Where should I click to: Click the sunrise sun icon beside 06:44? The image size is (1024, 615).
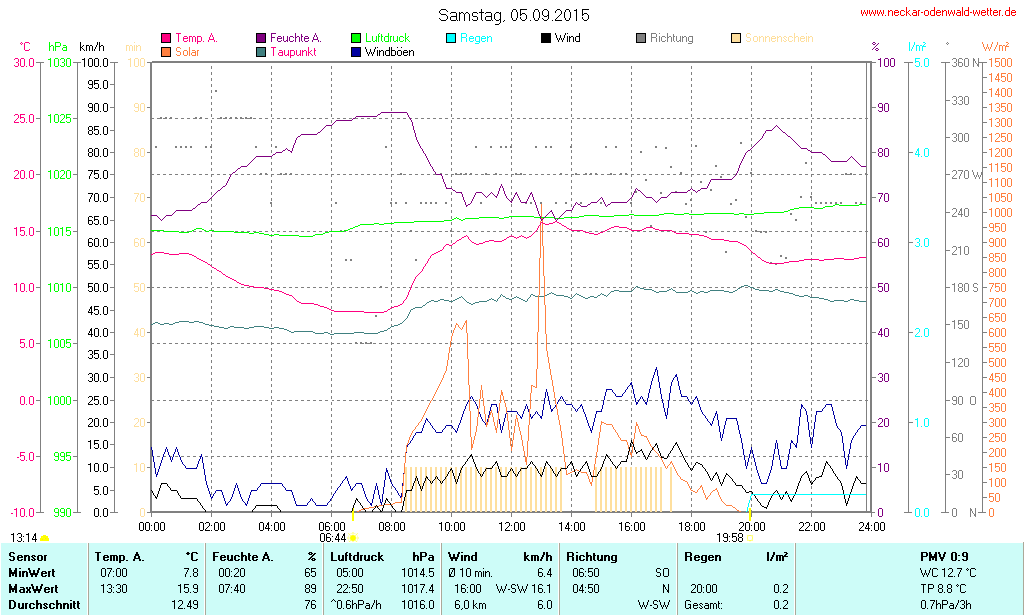353,538
